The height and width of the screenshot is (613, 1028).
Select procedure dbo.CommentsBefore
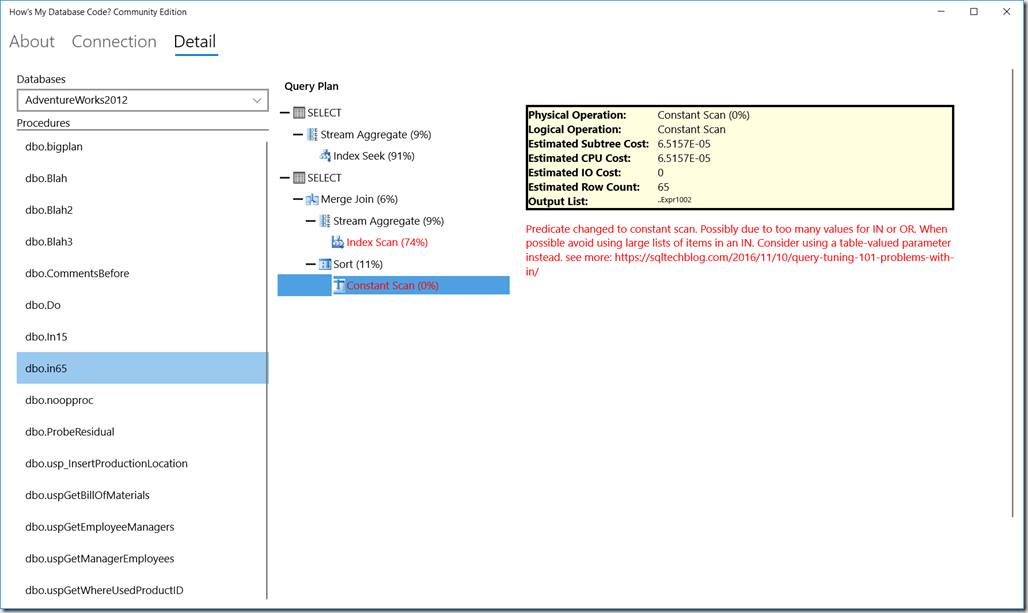click(142, 273)
